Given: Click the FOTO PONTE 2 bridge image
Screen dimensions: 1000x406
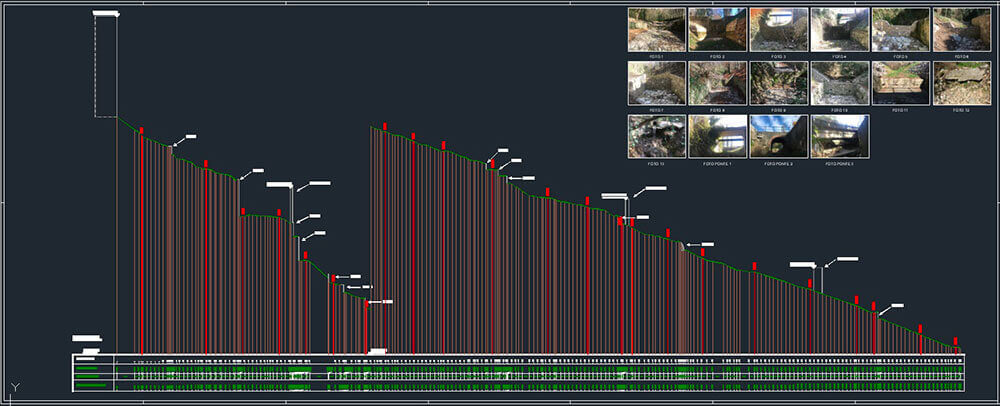Looking at the screenshot, I should click(778, 136).
